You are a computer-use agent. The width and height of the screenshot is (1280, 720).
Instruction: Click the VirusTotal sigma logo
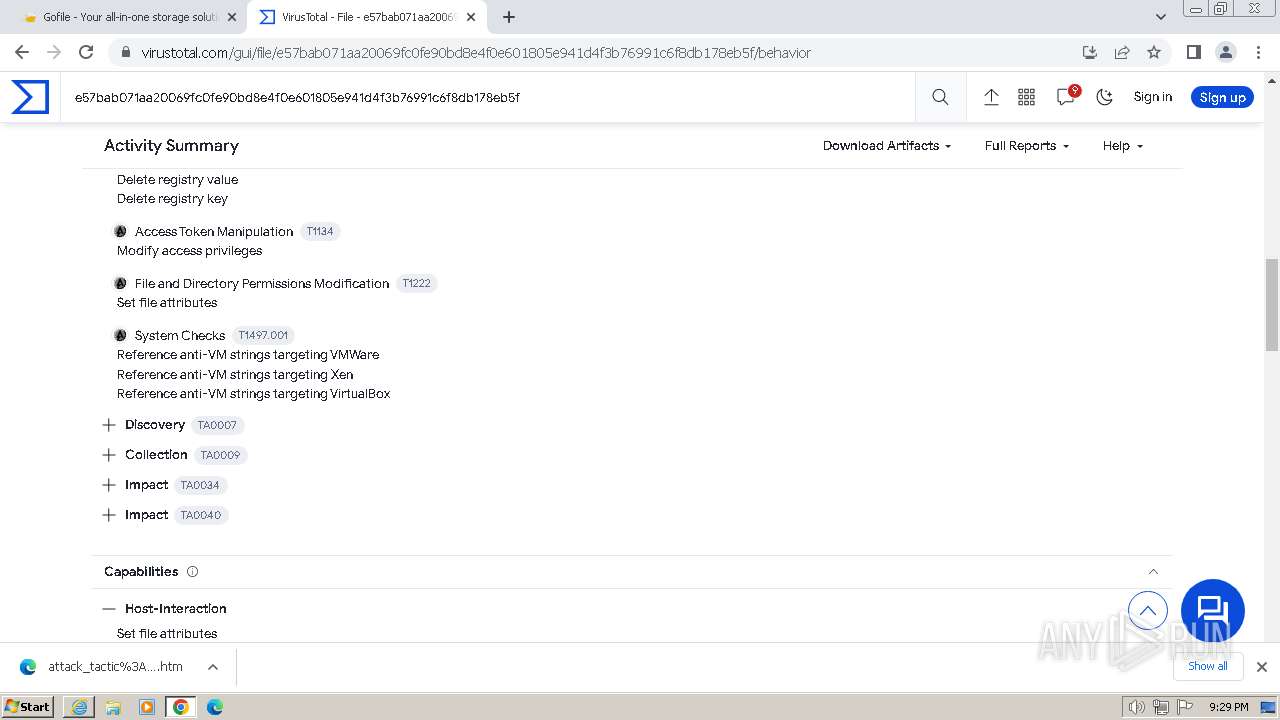pyautogui.click(x=30, y=97)
